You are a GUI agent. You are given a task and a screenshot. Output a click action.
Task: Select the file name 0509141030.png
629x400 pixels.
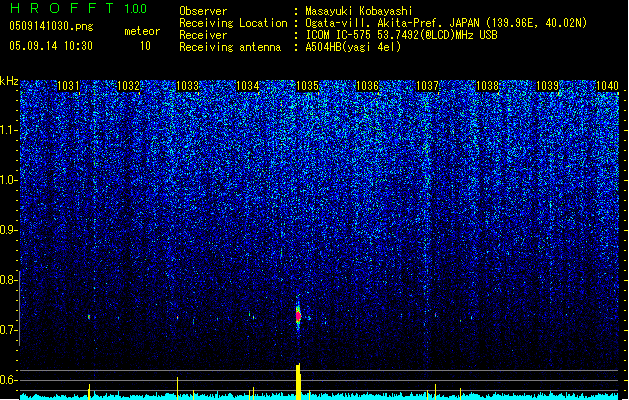(x=51, y=26)
